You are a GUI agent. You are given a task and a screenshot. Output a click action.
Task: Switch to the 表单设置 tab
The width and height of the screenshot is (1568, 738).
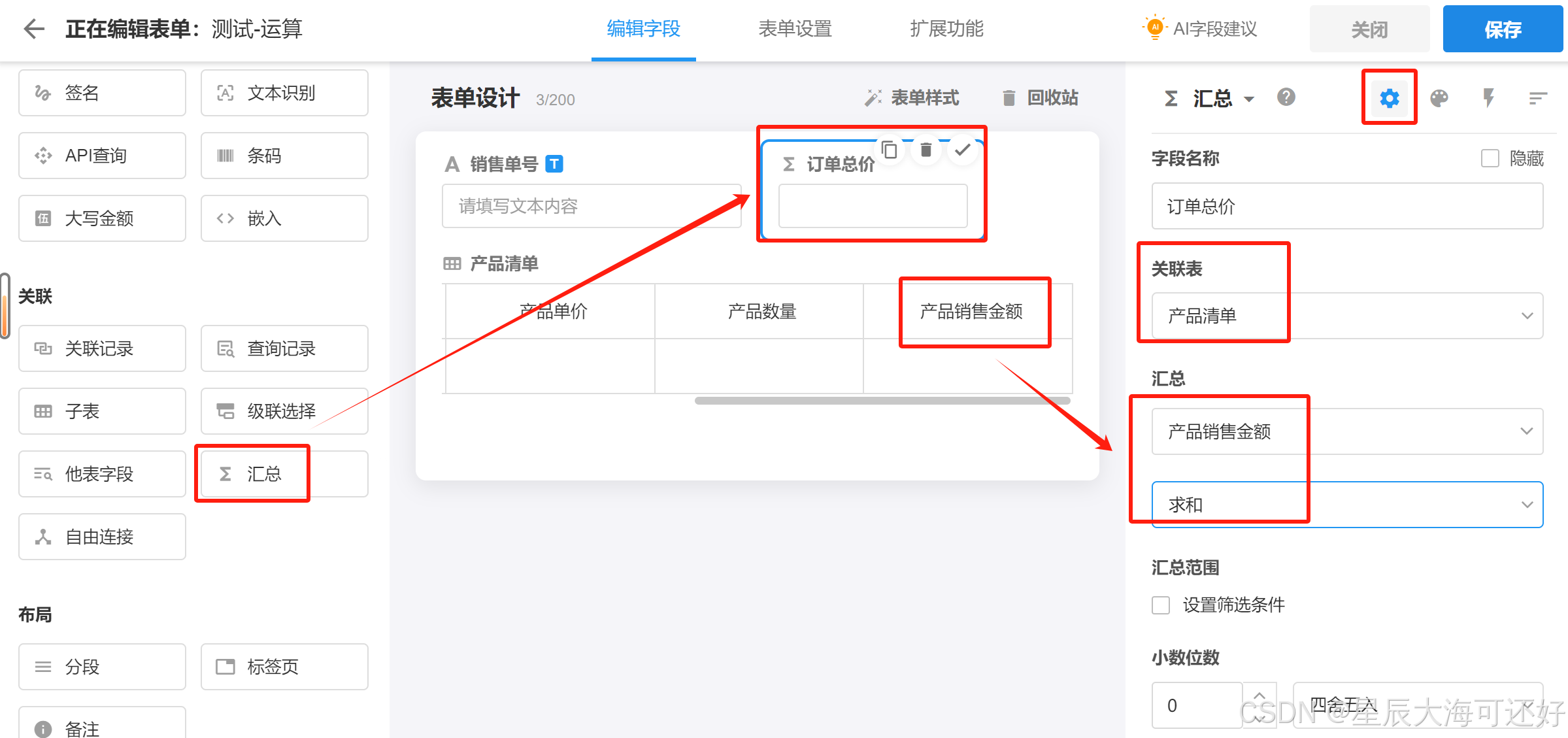795,29
